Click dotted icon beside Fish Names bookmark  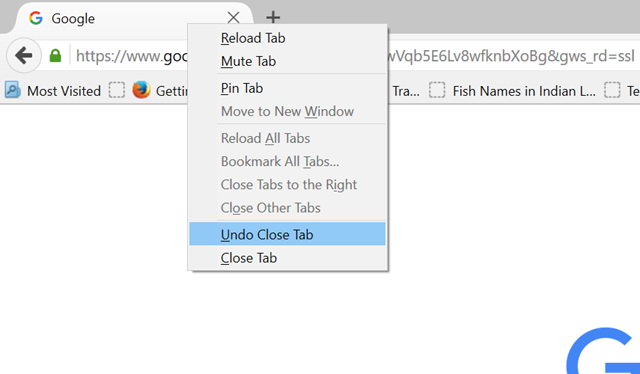(x=437, y=90)
